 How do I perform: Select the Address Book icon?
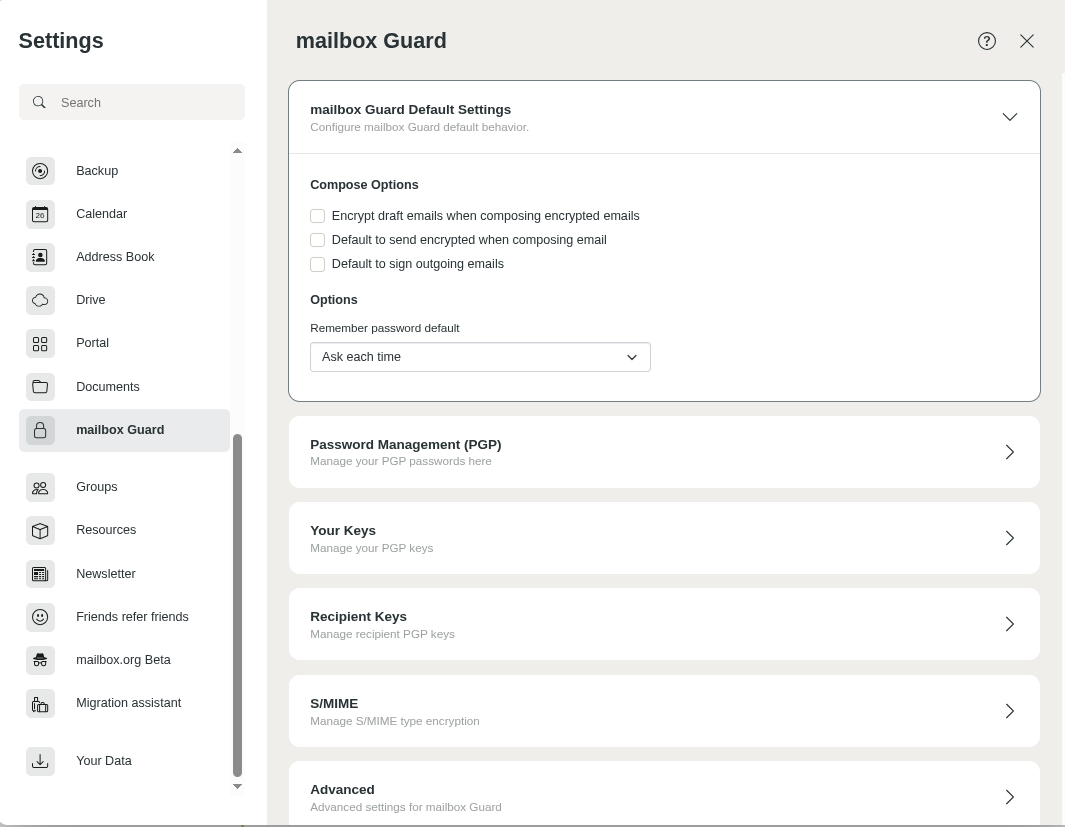[x=40, y=257]
